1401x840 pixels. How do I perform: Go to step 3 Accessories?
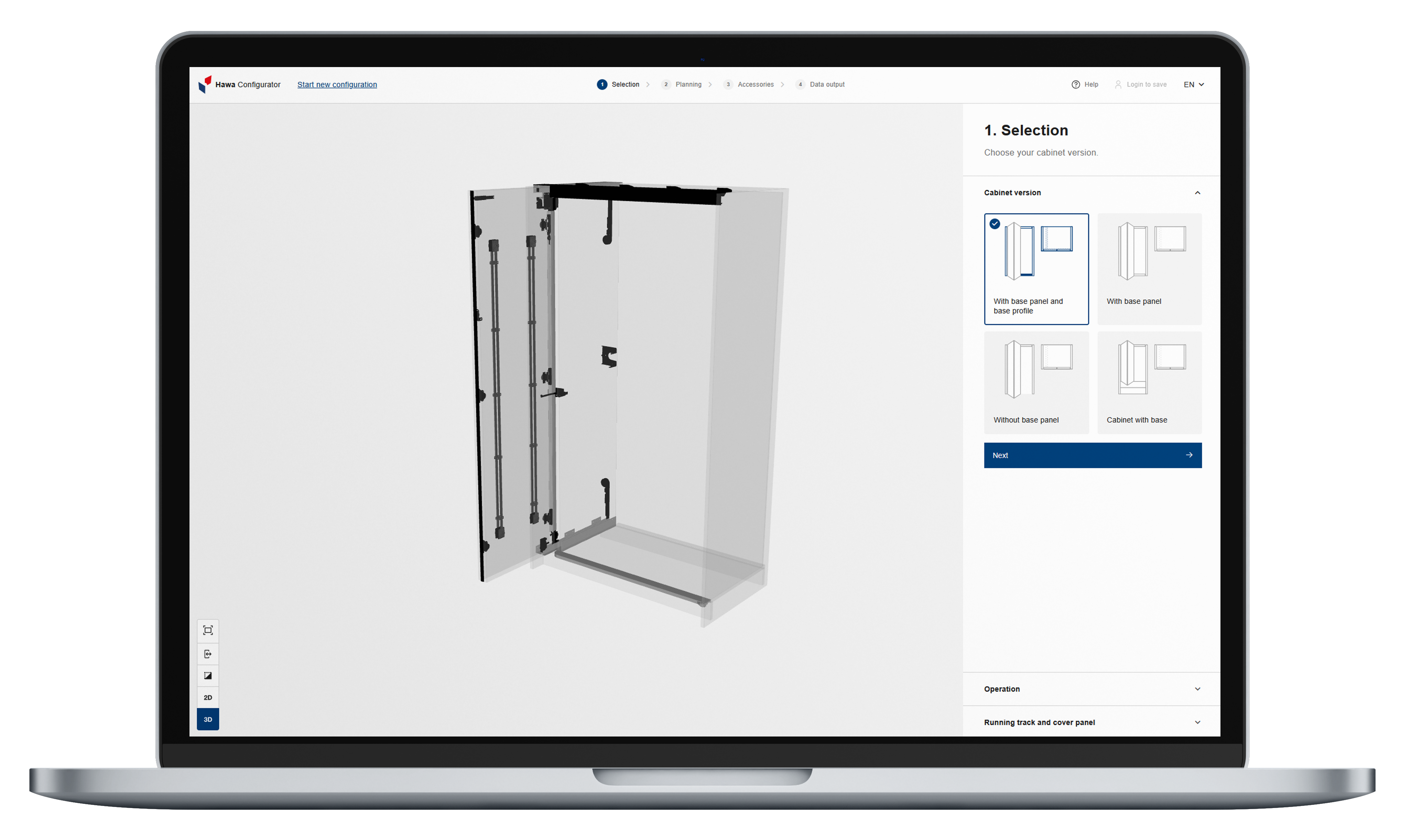click(748, 84)
